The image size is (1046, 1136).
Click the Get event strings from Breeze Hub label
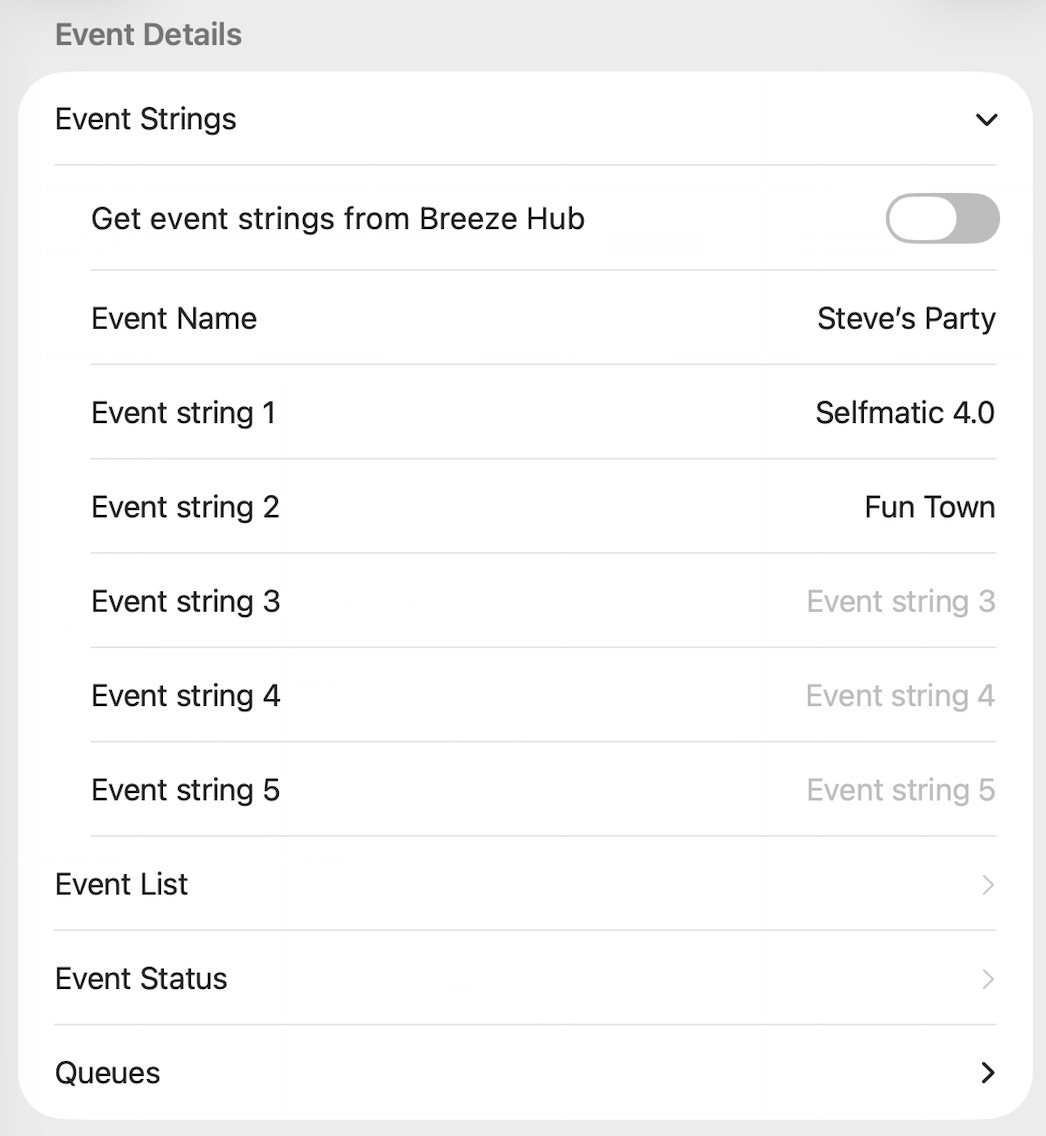(337, 218)
